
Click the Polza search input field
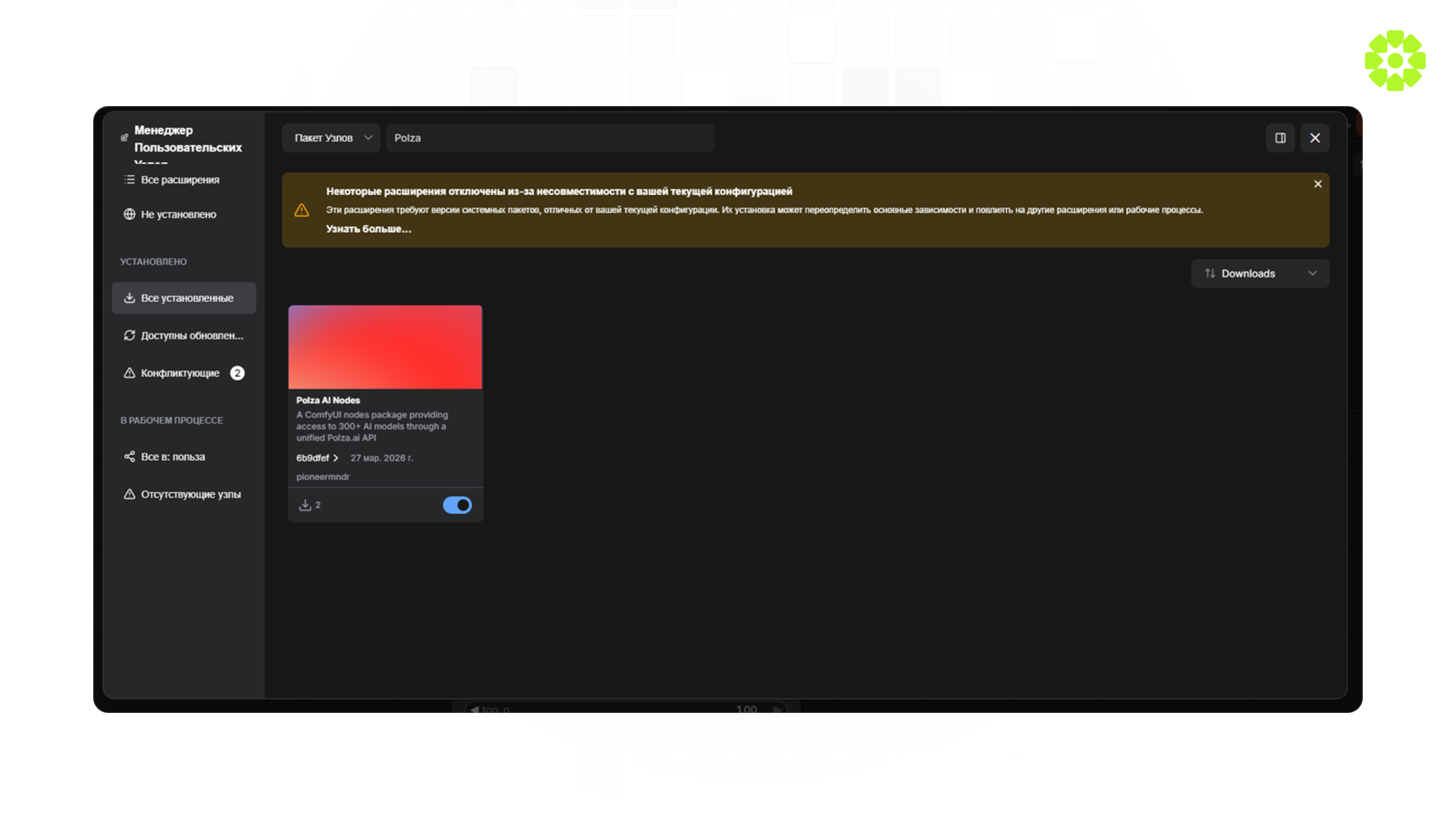550,138
